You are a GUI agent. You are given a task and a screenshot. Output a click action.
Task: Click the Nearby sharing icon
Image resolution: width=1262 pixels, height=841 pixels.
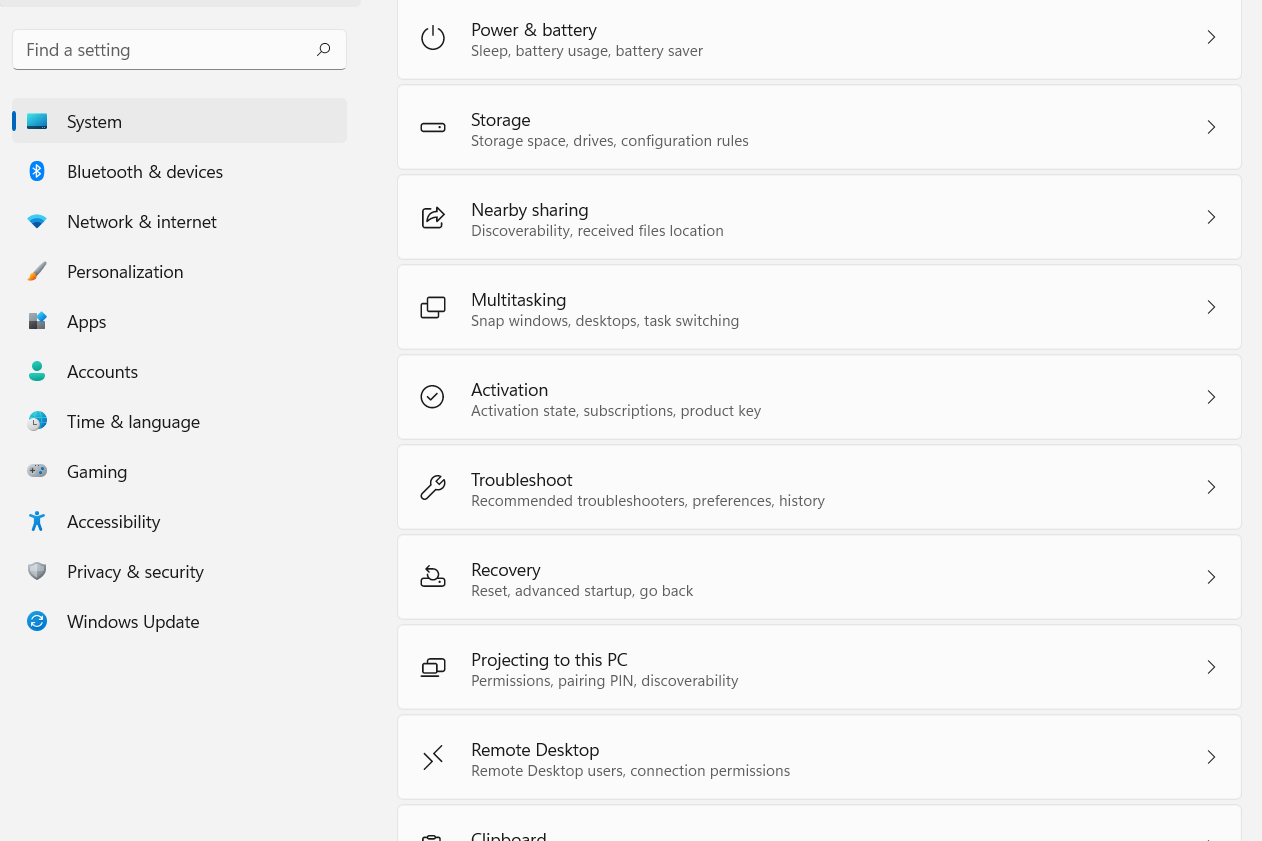pyautogui.click(x=432, y=218)
